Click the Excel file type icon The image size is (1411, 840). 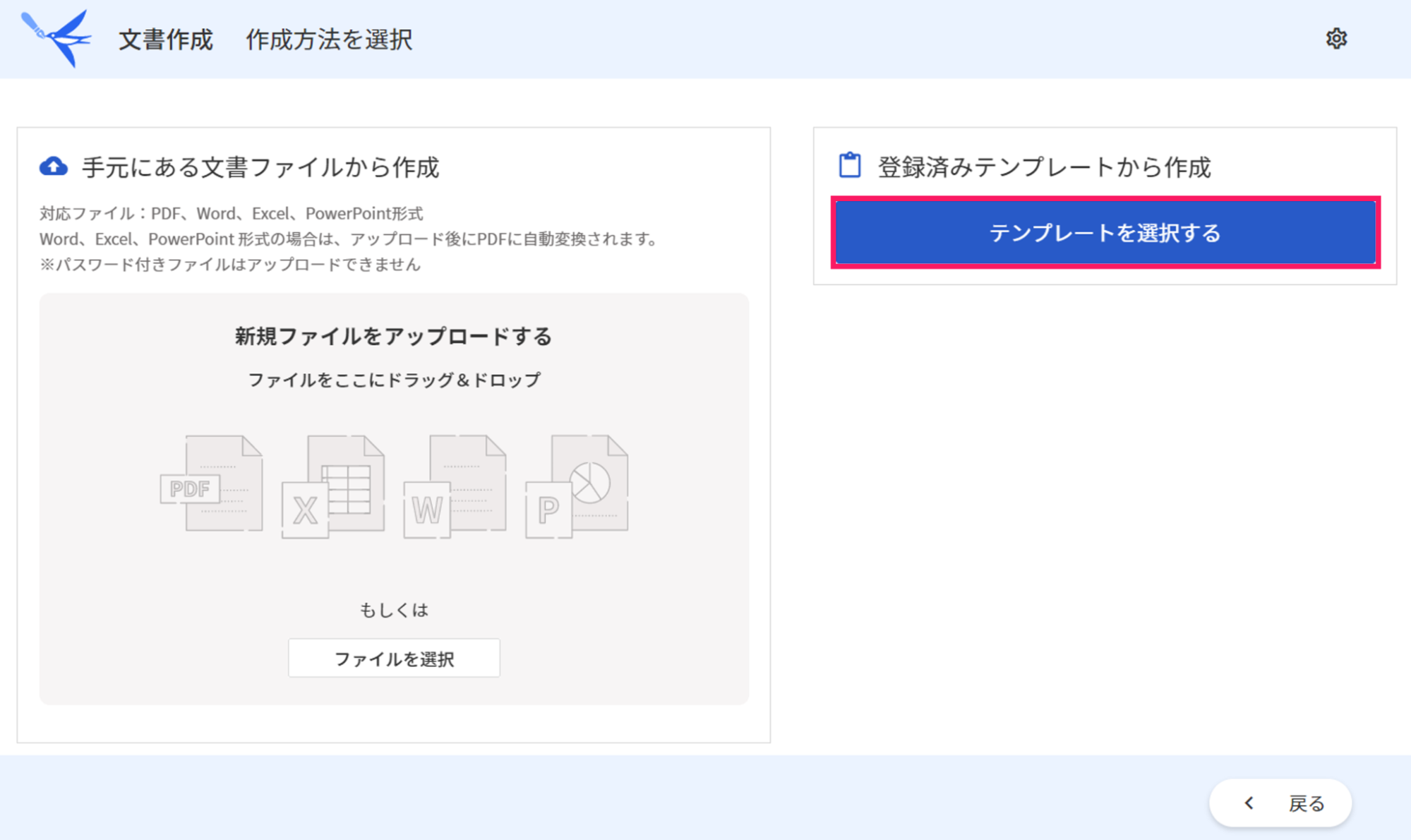(333, 486)
